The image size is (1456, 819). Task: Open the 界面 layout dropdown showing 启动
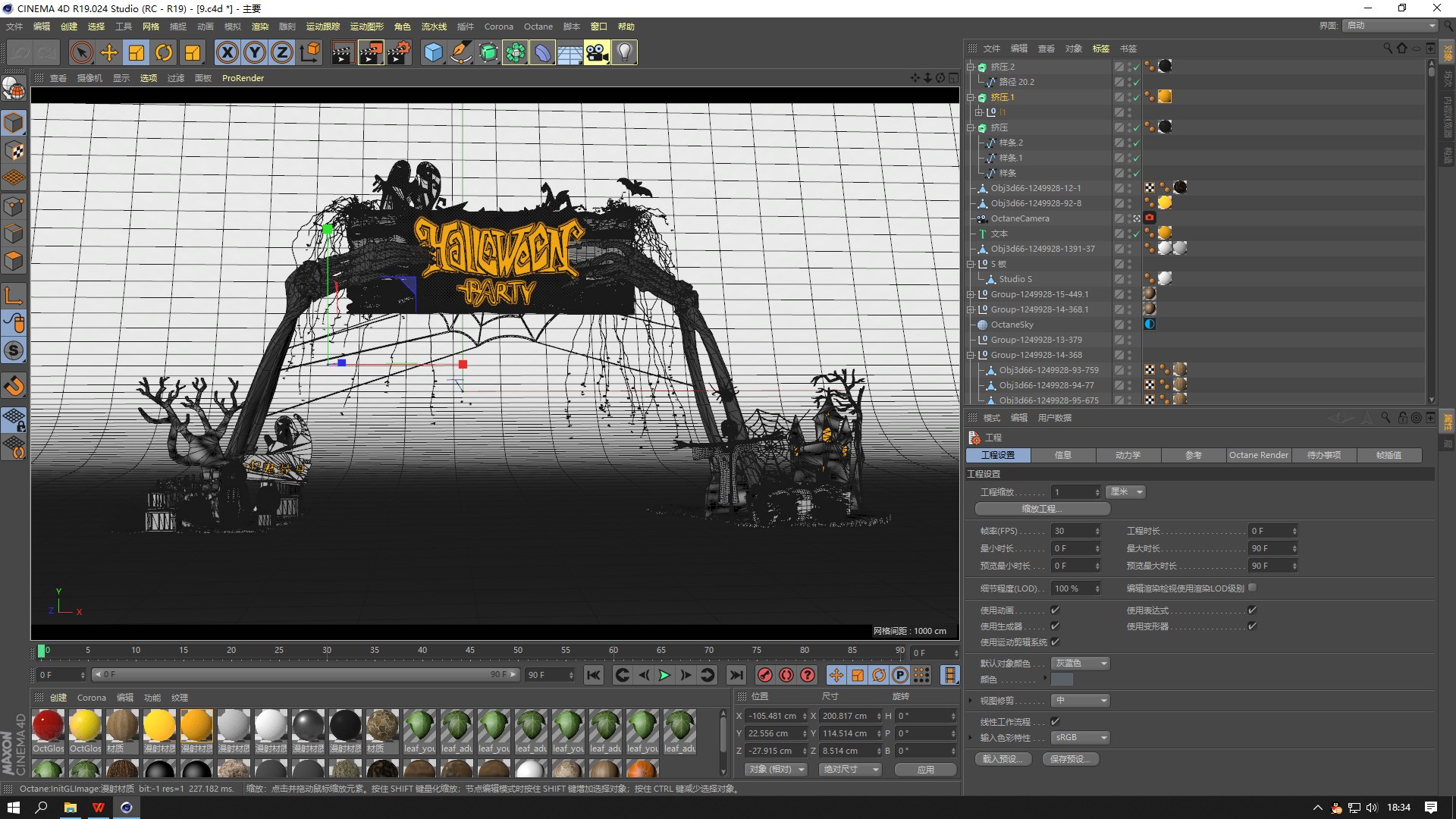point(1391,26)
